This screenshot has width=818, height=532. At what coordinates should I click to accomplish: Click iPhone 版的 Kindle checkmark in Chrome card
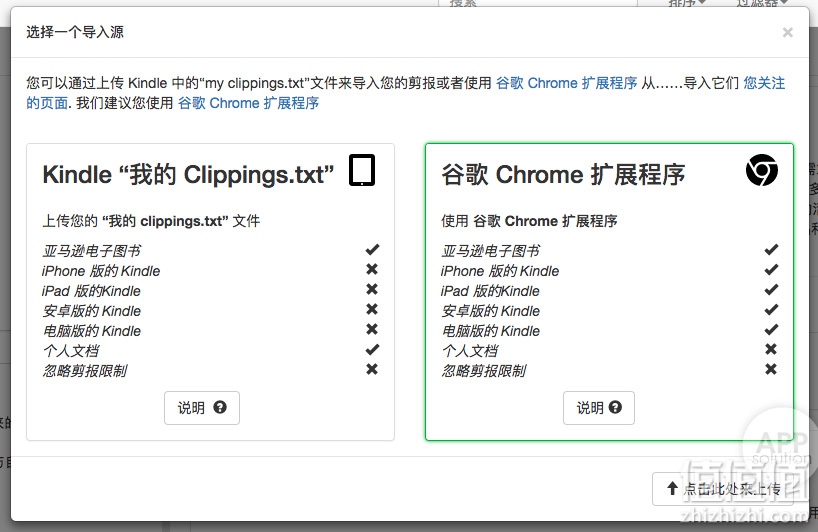[771, 270]
